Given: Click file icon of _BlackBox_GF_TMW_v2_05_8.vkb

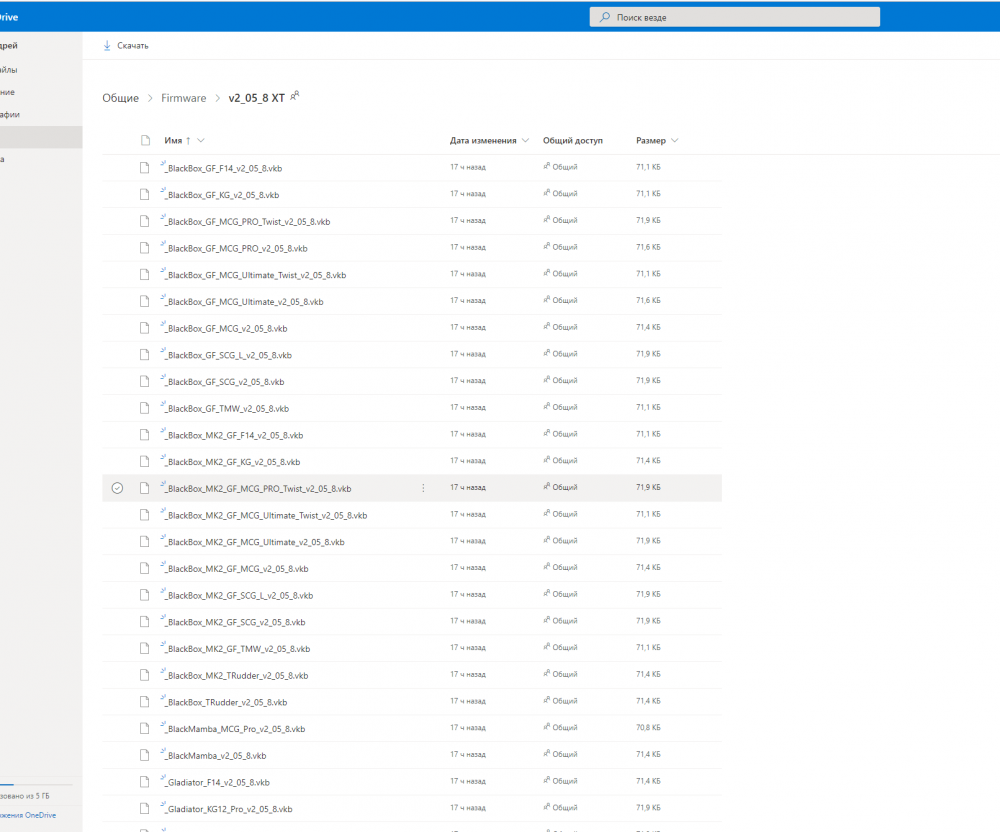Looking at the screenshot, I should 145,408.
